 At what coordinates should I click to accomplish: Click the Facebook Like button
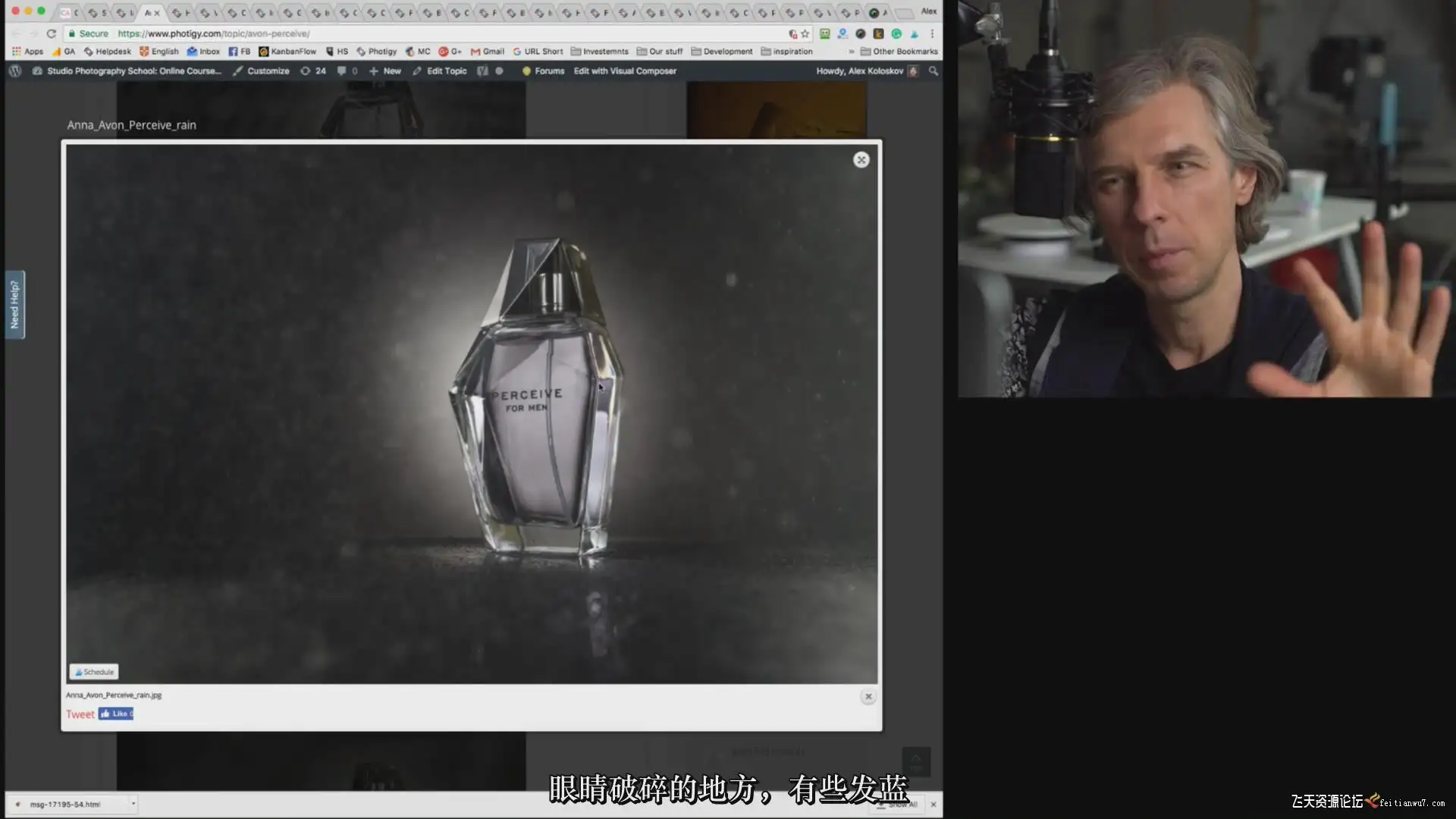[x=115, y=714]
